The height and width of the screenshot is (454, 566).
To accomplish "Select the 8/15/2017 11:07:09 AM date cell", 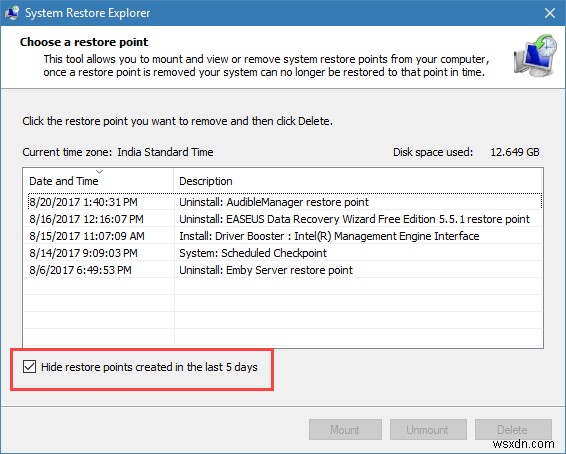I will tap(87, 236).
